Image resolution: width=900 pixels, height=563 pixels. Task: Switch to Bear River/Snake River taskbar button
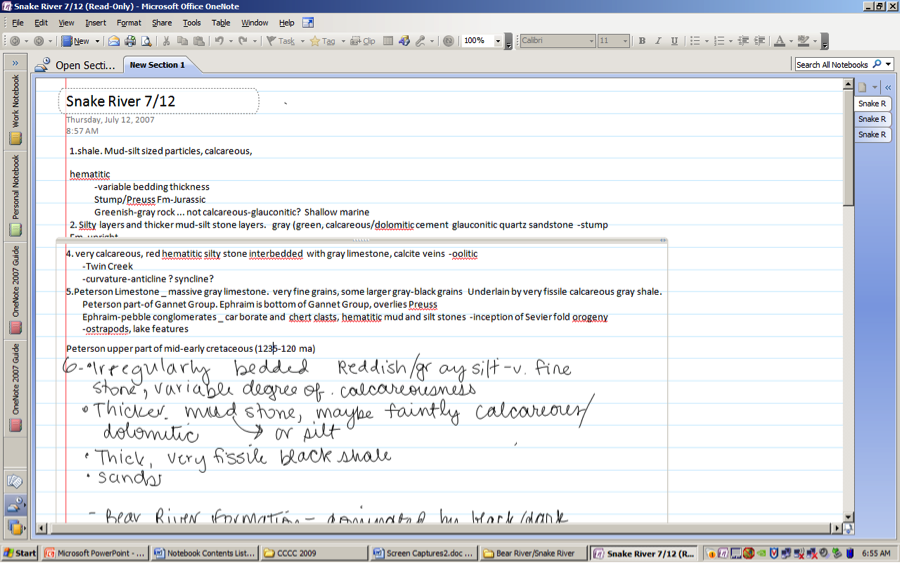(x=529, y=553)
